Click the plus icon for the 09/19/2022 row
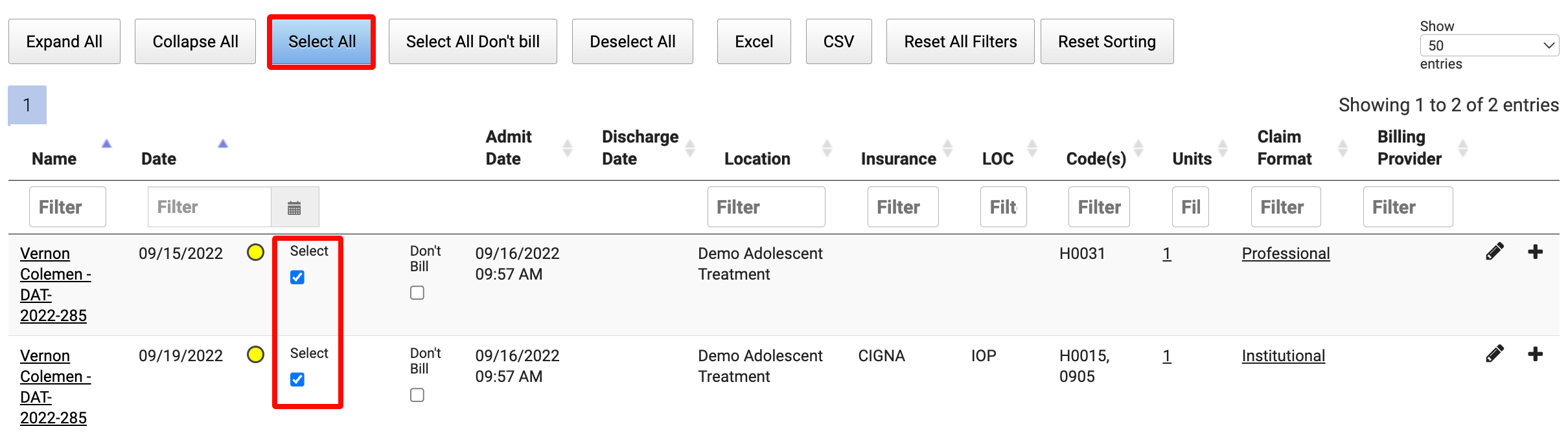Screen dimensions: 1568x435 click(1535, 354)
